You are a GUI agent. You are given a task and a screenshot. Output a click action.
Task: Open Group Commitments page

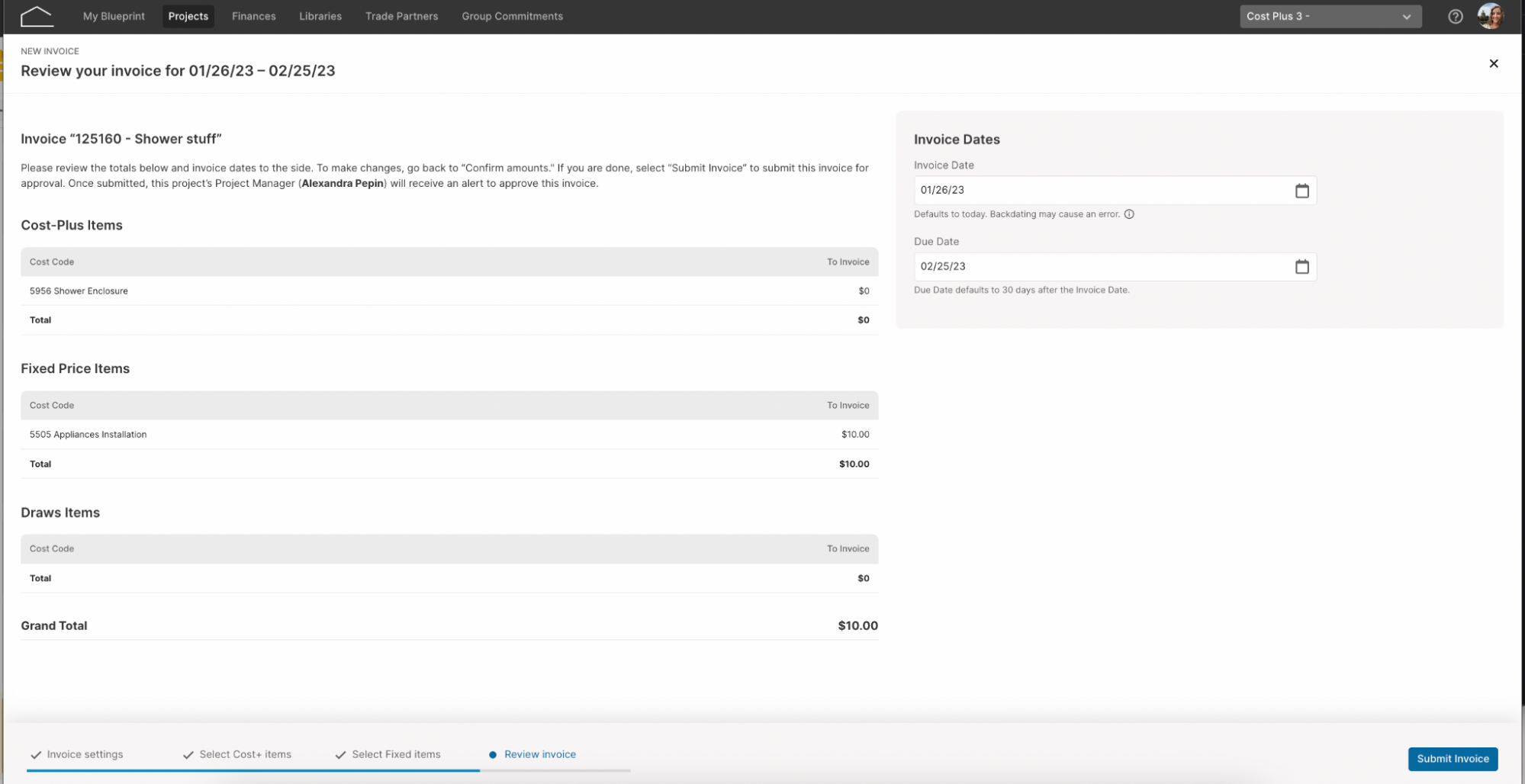pyautogui.click(x=513, y=16)
